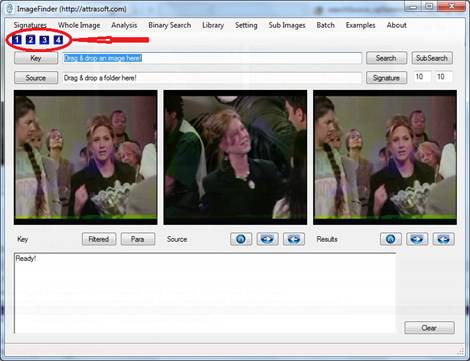Click the second 10 value box beside Signature
The height and width of the screenshot is (361, 470).
443,77
